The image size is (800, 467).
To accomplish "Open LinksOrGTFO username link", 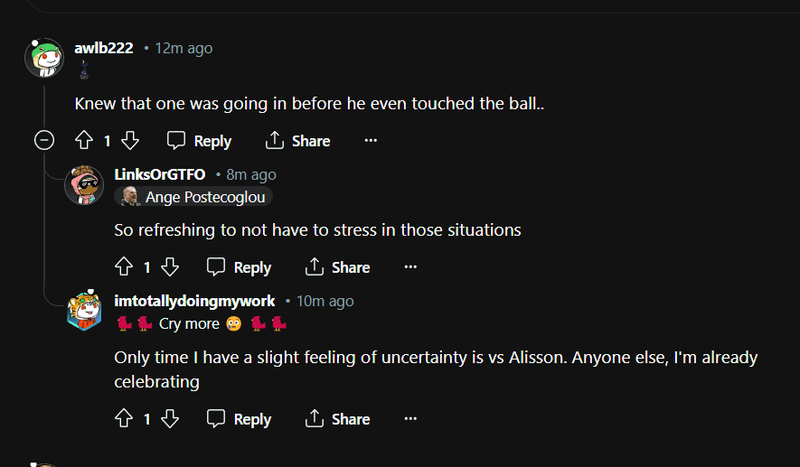I will pyautogui.click(x=160, y=174).
